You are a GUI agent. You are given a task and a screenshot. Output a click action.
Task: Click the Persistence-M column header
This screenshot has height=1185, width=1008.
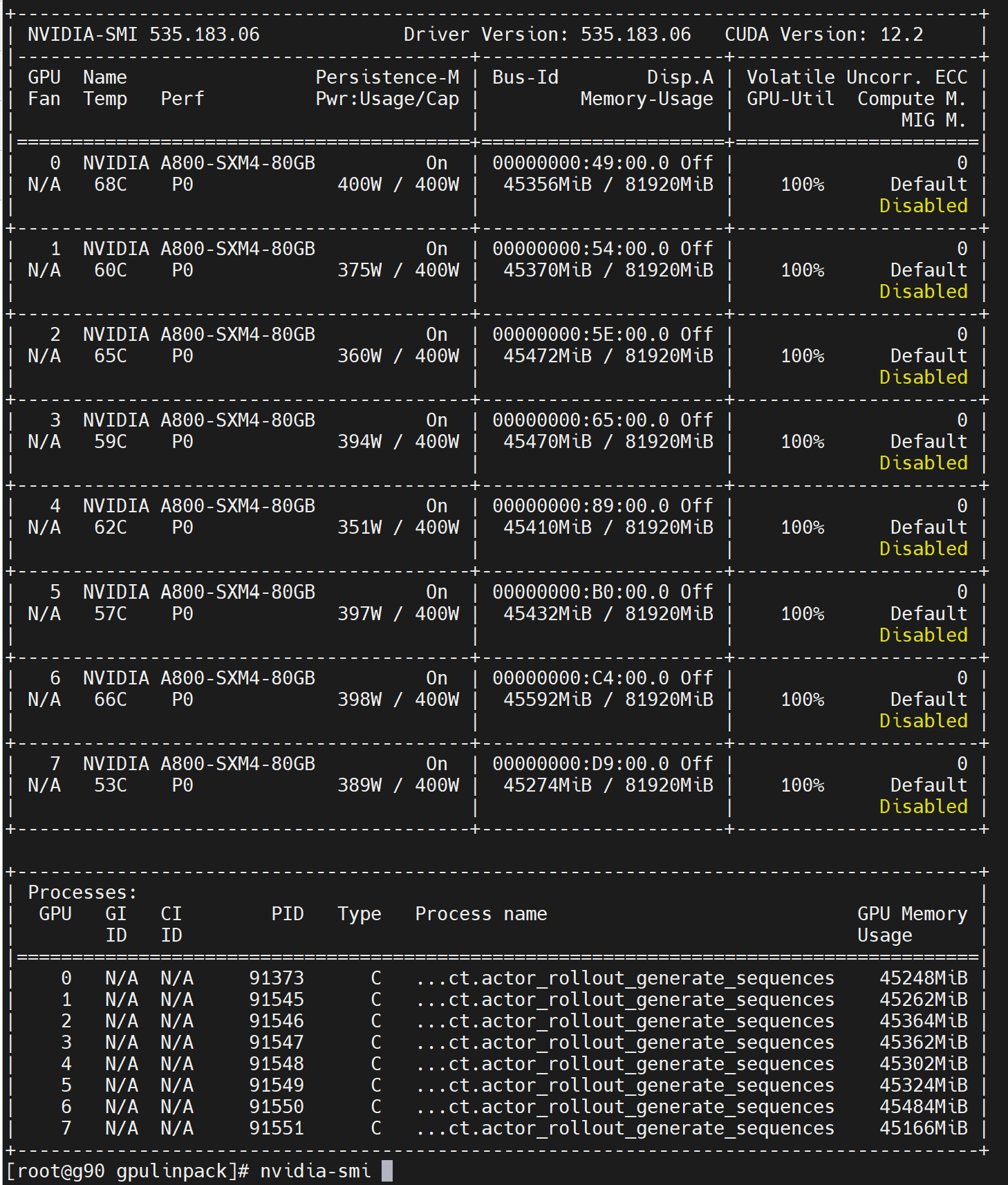pyautogui.click(x=387, y=77)
